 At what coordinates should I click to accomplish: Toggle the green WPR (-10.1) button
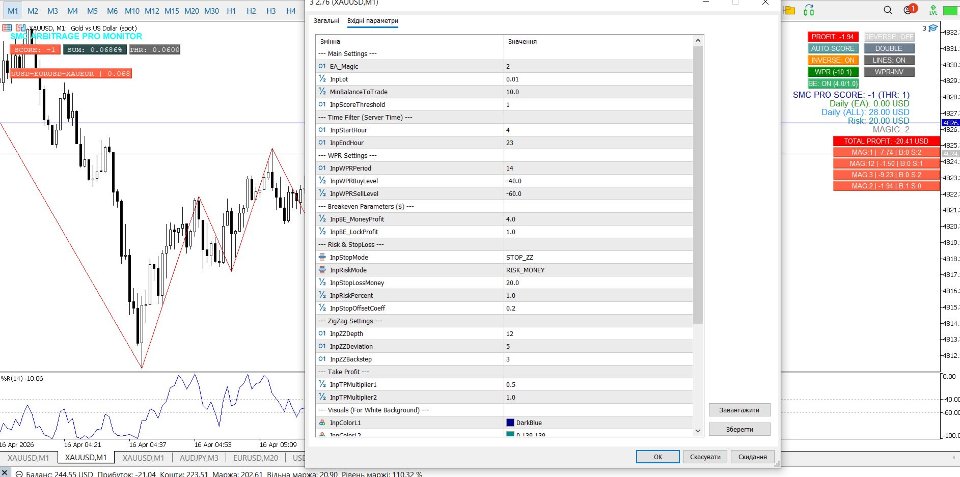click(833, 72)
